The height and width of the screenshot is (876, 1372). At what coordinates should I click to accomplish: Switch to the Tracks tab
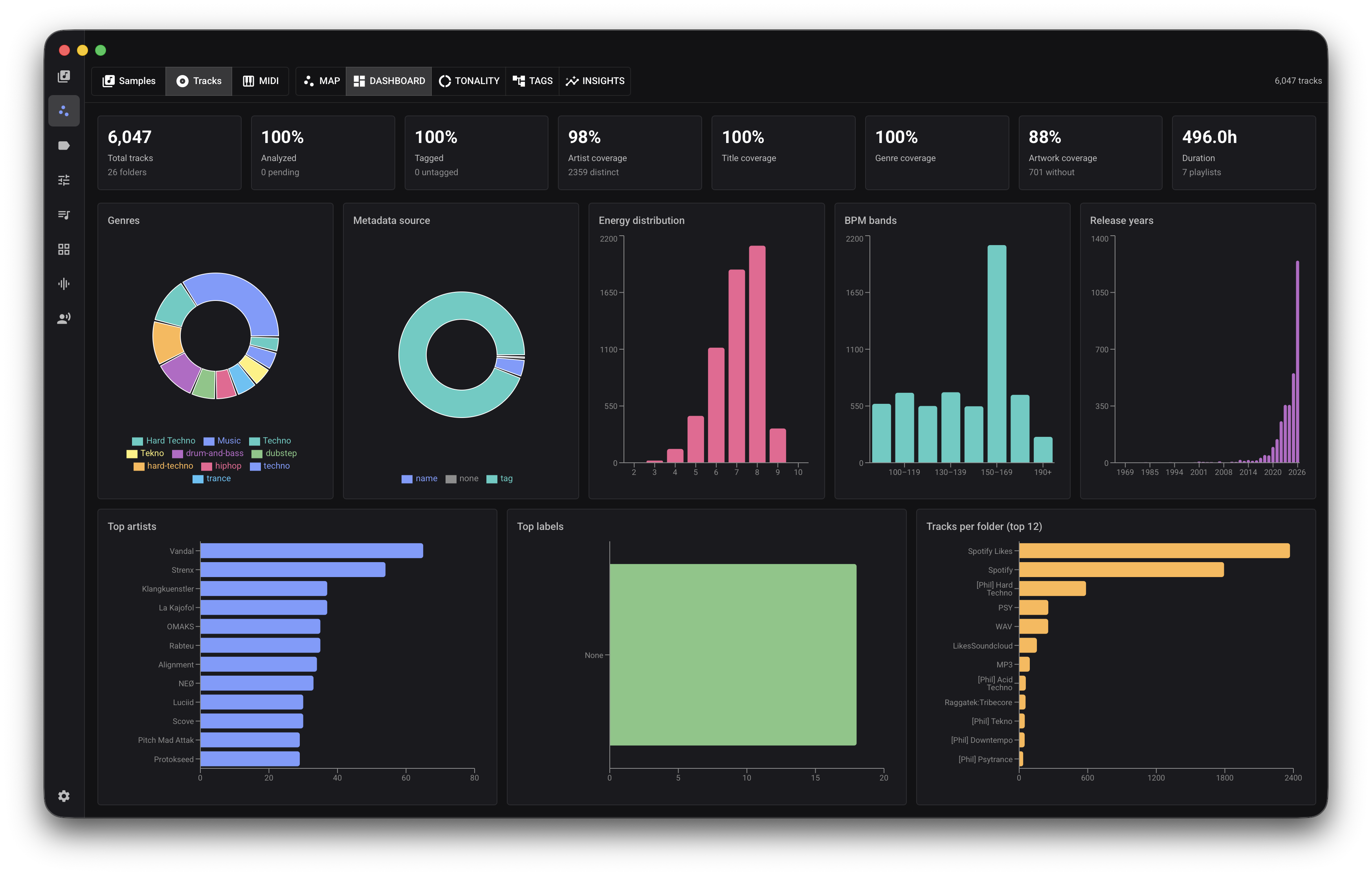click(x=199, y=81)
